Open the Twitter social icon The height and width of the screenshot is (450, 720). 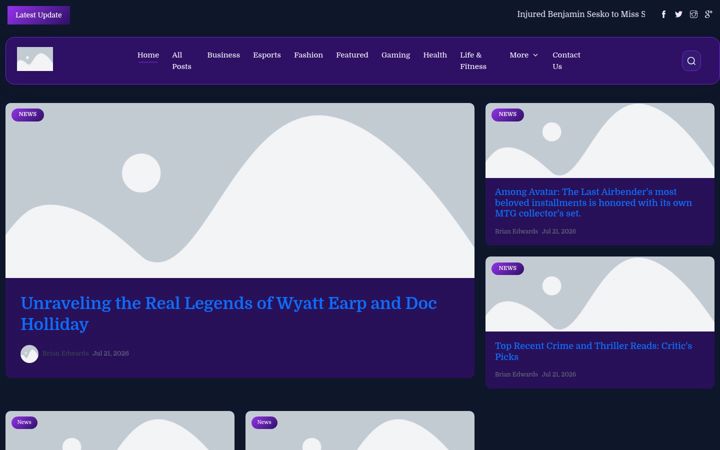pos(679,15)
